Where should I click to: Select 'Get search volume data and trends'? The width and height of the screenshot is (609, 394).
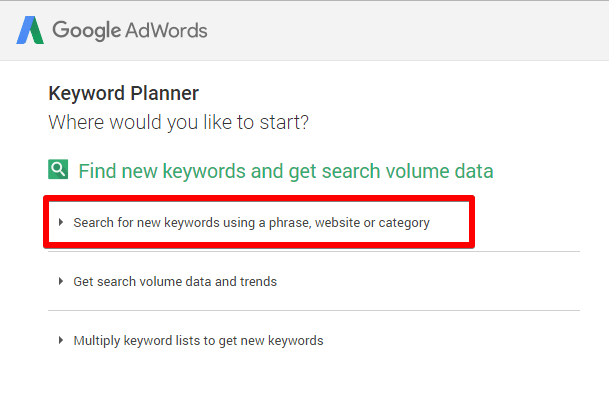pos(175,281)
